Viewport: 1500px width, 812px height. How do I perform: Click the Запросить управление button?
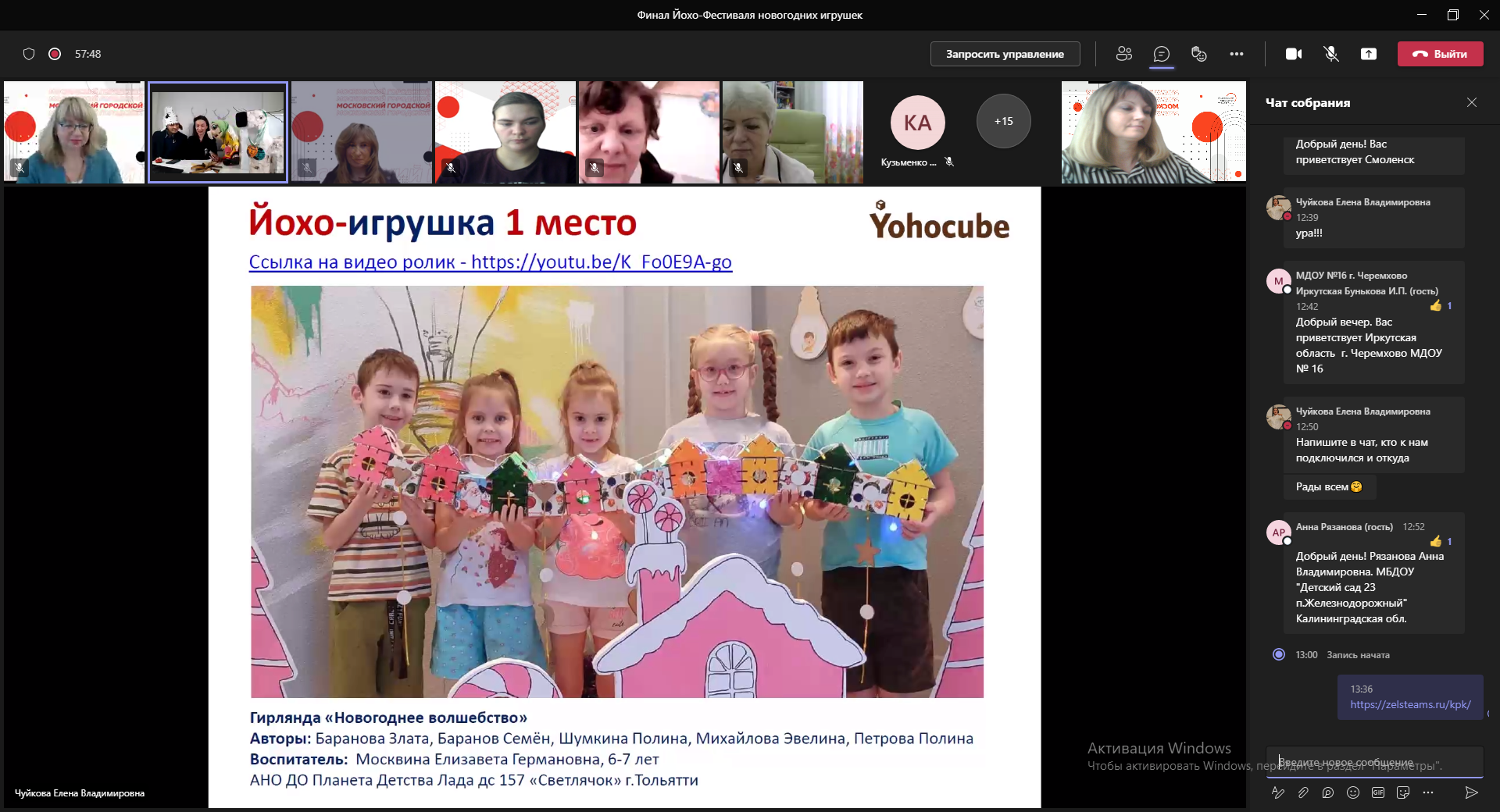coord(1005,54)
